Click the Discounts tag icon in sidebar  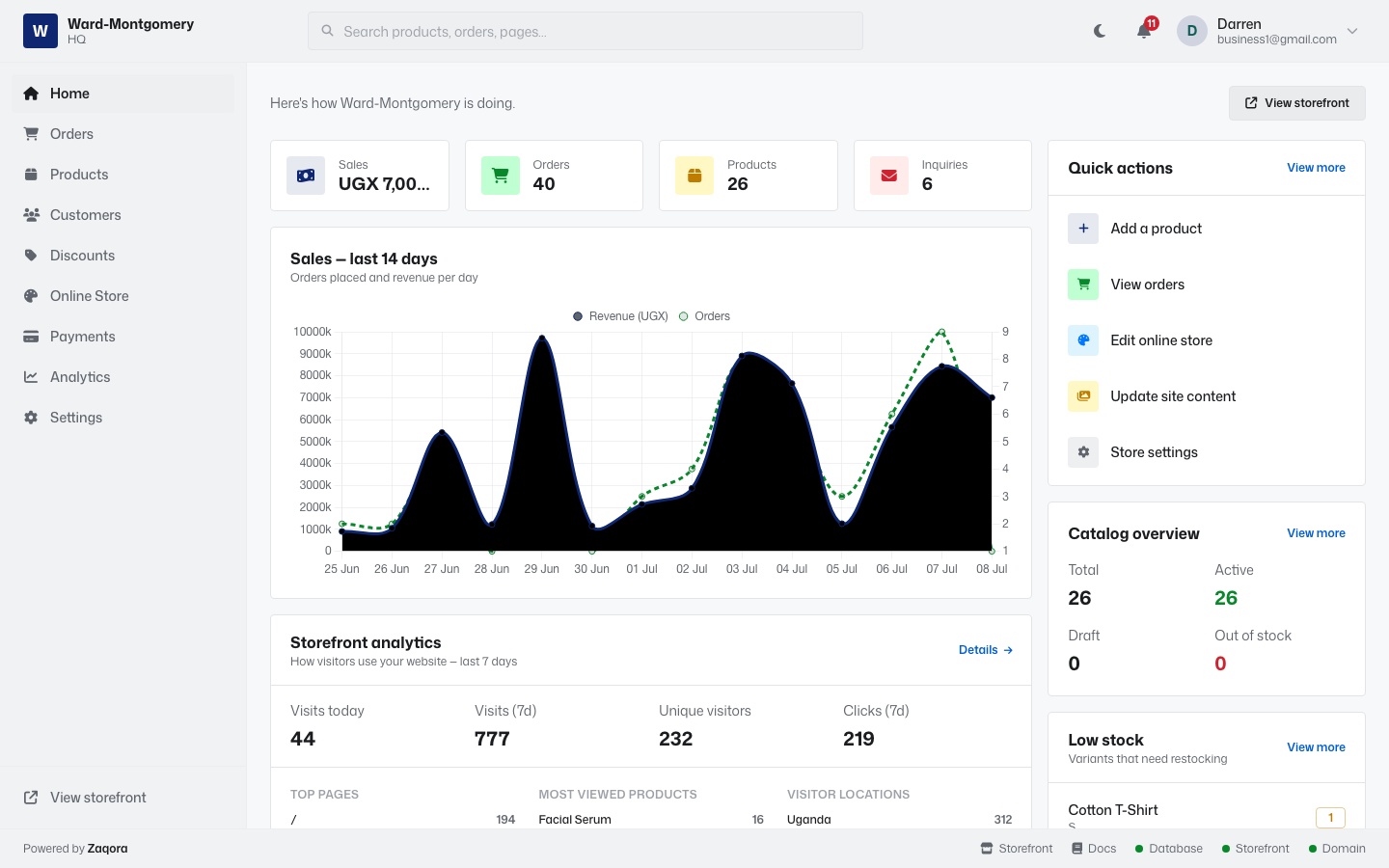click(x=31, y=256)
